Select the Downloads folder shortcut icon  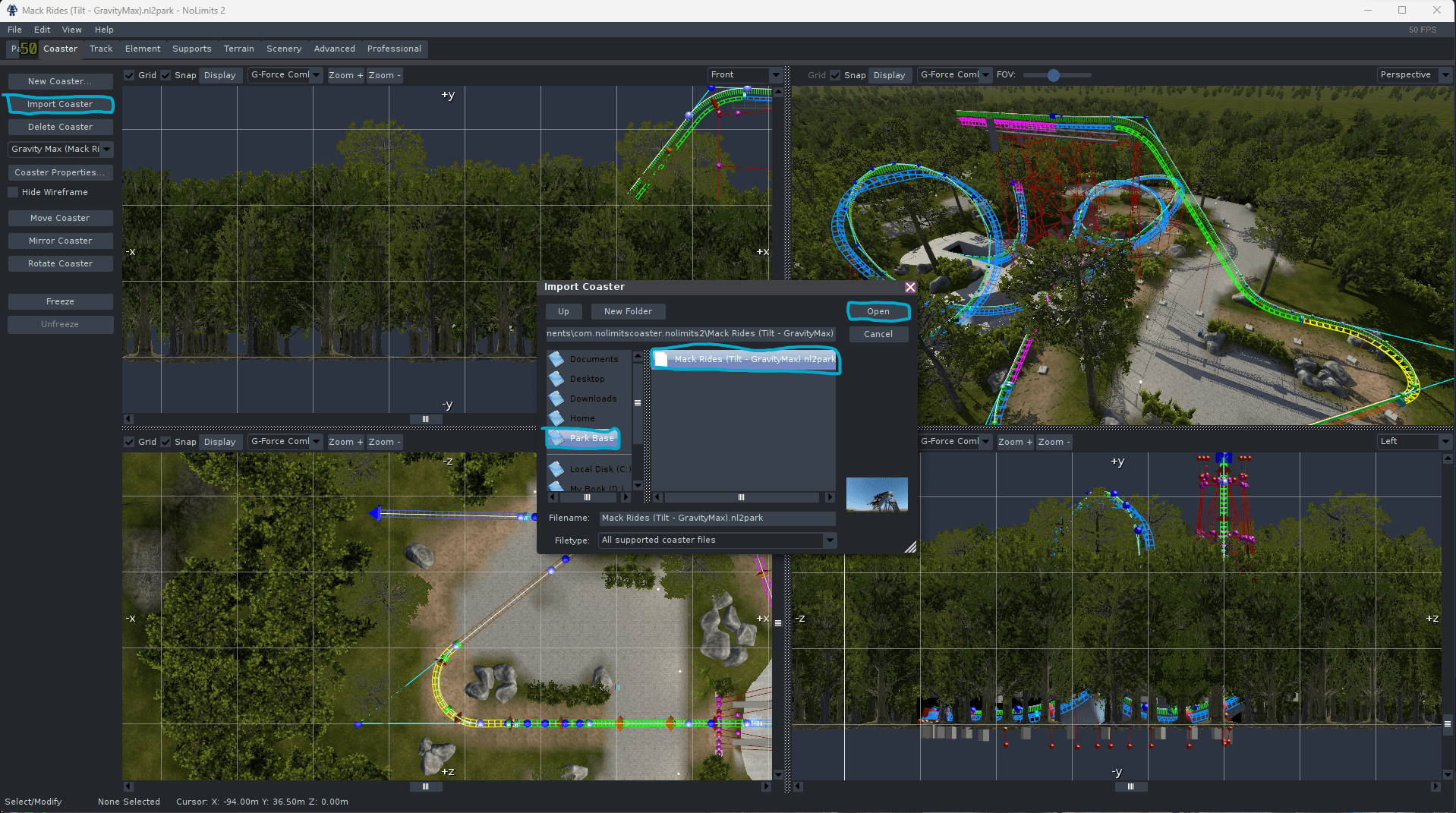[556, 399]
